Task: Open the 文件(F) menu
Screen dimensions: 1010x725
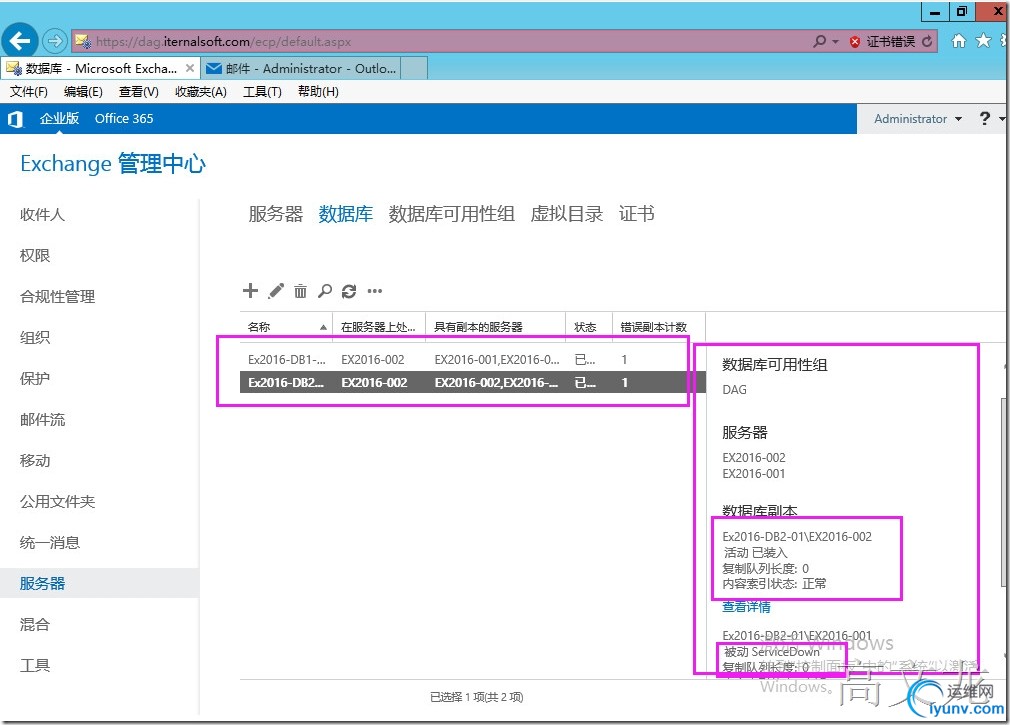Action: (28, 92)
